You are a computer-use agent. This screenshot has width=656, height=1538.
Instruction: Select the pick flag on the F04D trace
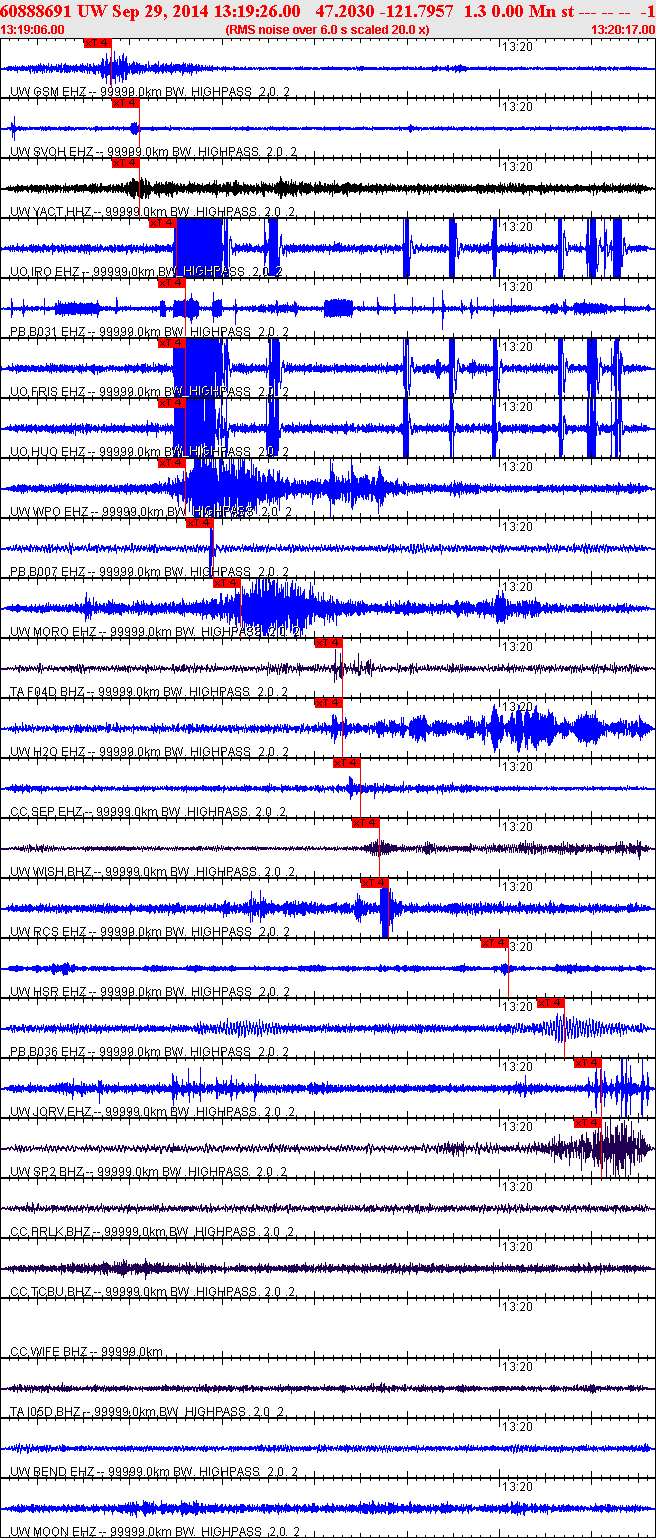click(x=328, y=643)
